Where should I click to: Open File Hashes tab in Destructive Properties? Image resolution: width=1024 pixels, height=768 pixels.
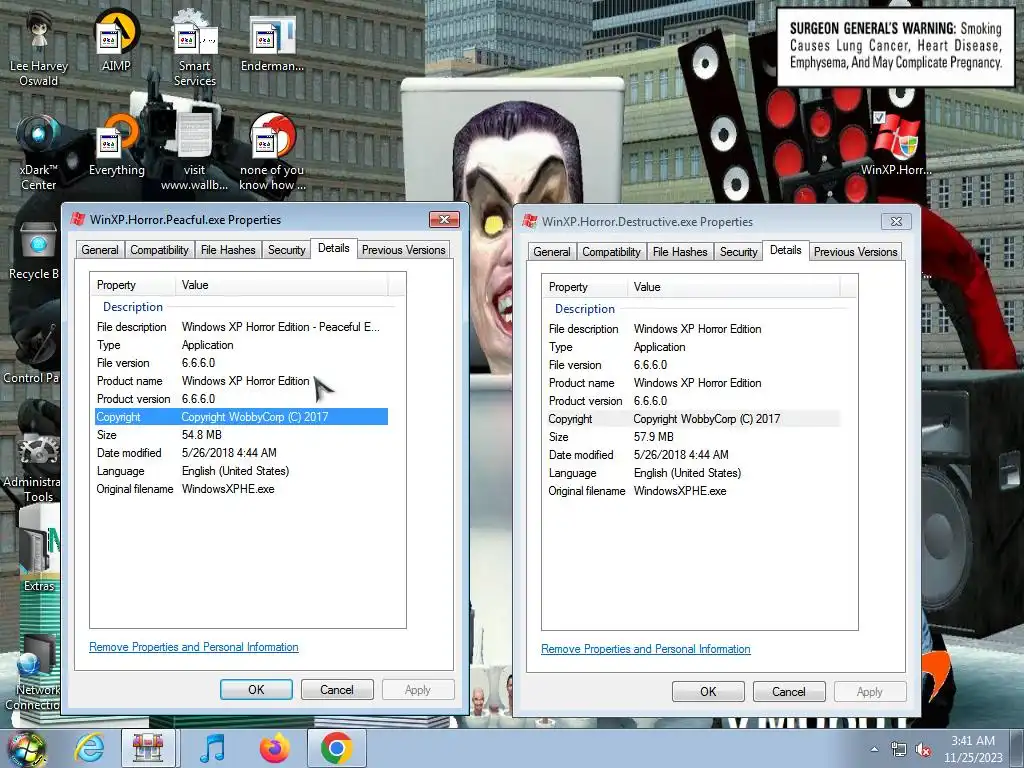pyautogui.click(x=680, y=251)
